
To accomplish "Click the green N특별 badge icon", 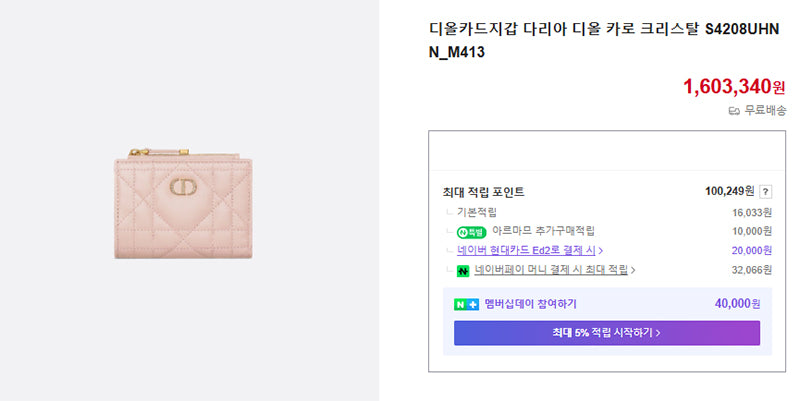I will click(x=471, y=233).
